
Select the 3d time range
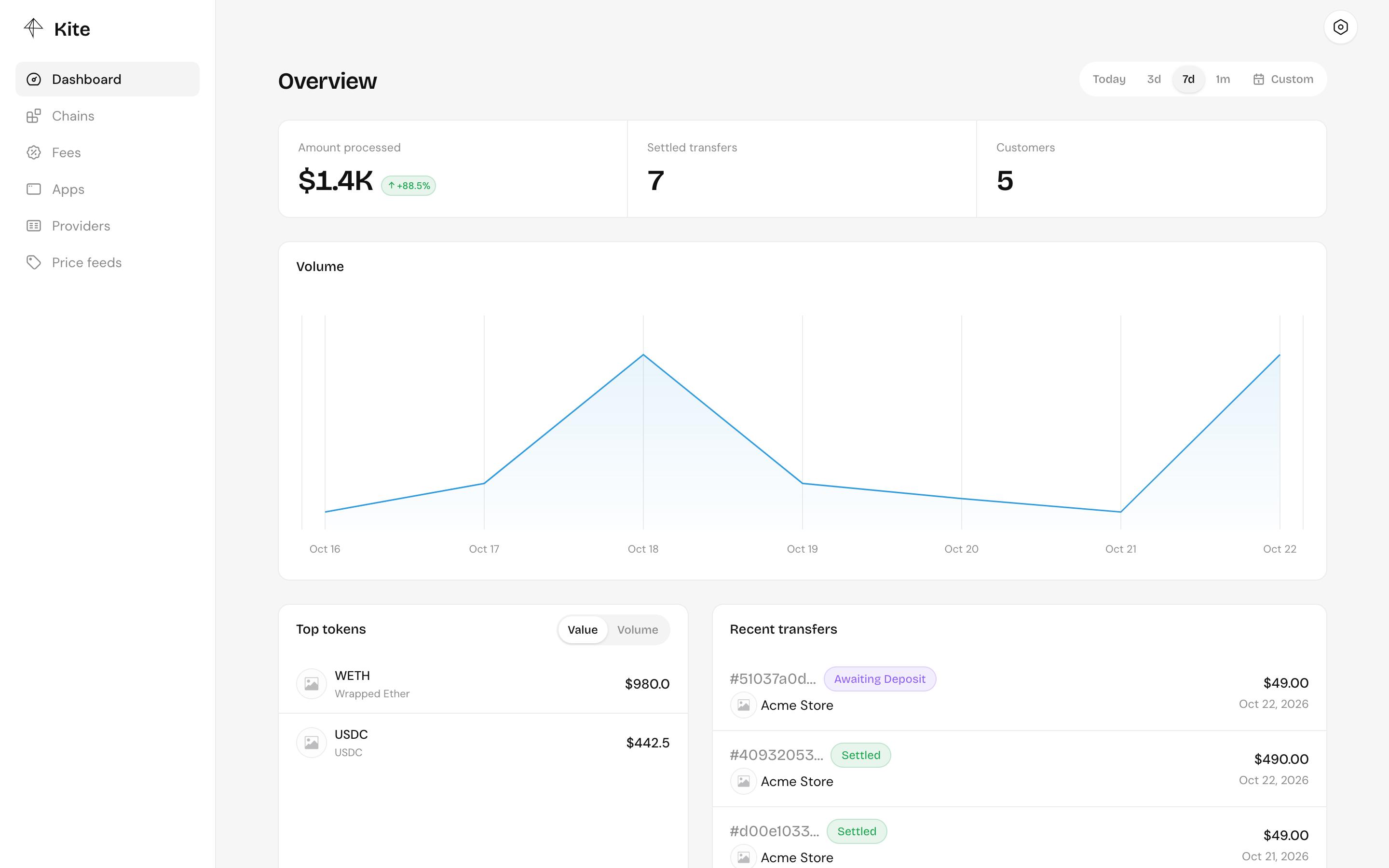(x=1154, y=79)
